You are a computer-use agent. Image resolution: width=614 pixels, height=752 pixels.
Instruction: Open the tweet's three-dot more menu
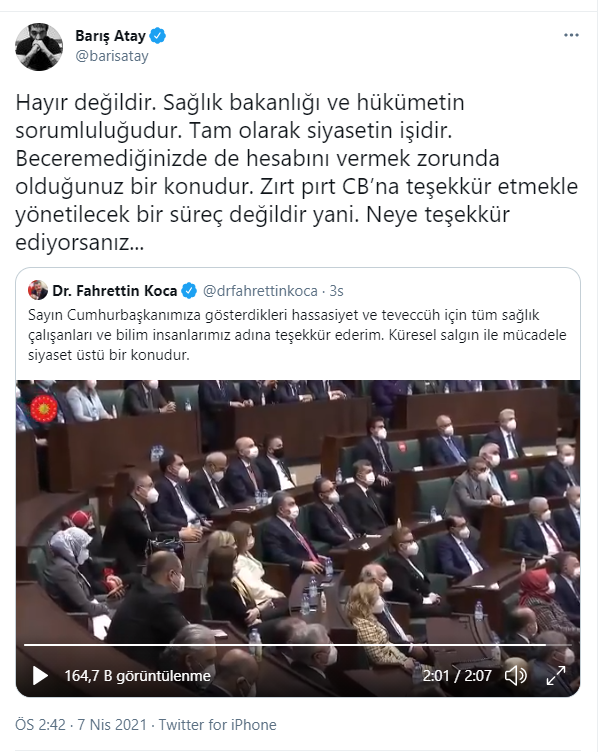click(571, 35)
